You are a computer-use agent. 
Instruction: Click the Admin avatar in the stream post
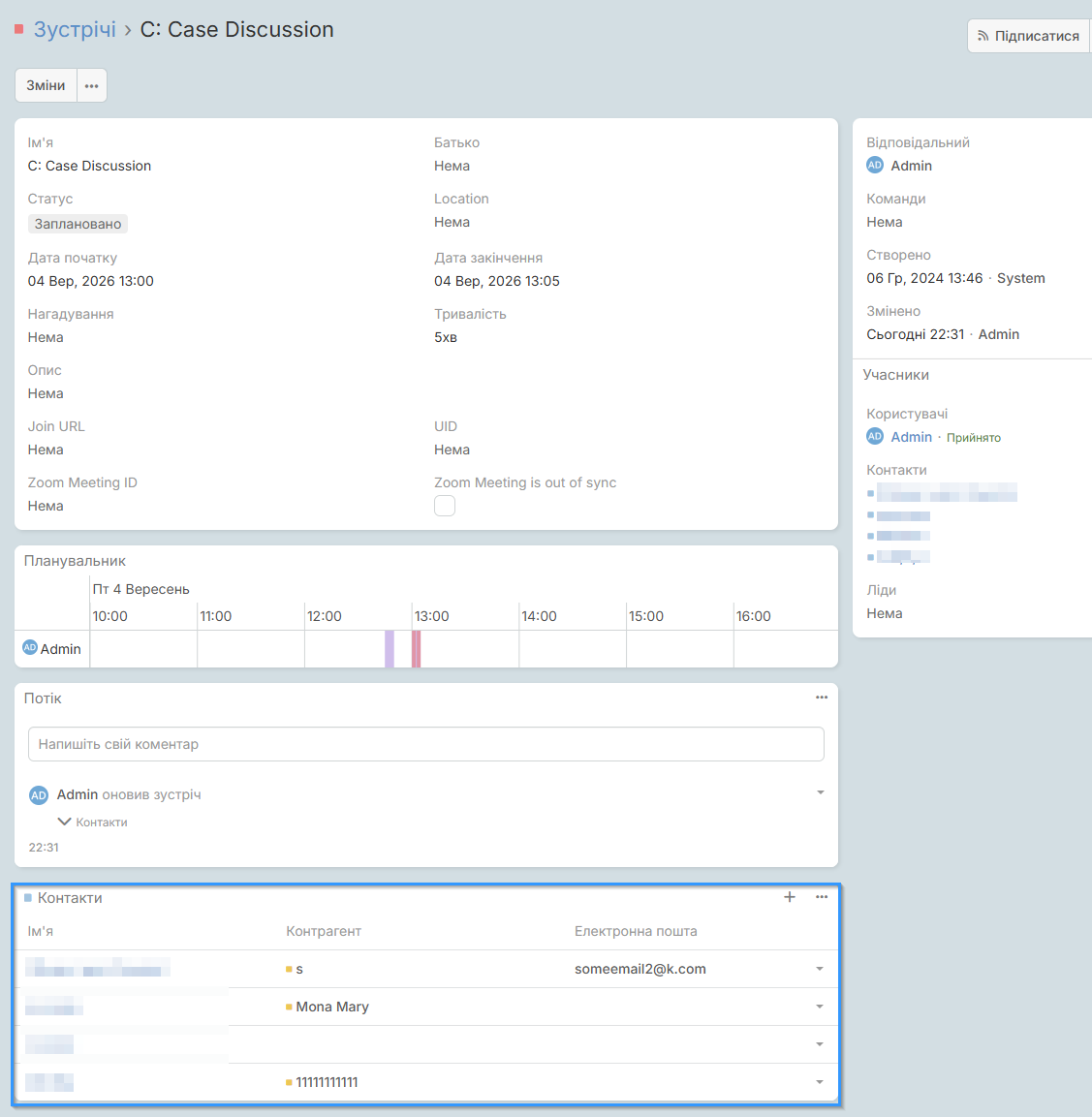pos(39,795)
